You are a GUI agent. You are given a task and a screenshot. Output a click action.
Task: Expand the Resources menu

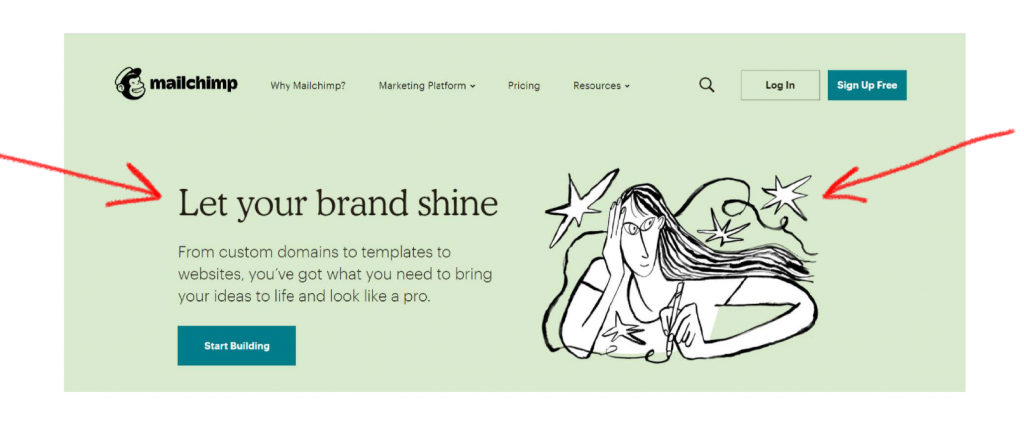coord(597,86)
